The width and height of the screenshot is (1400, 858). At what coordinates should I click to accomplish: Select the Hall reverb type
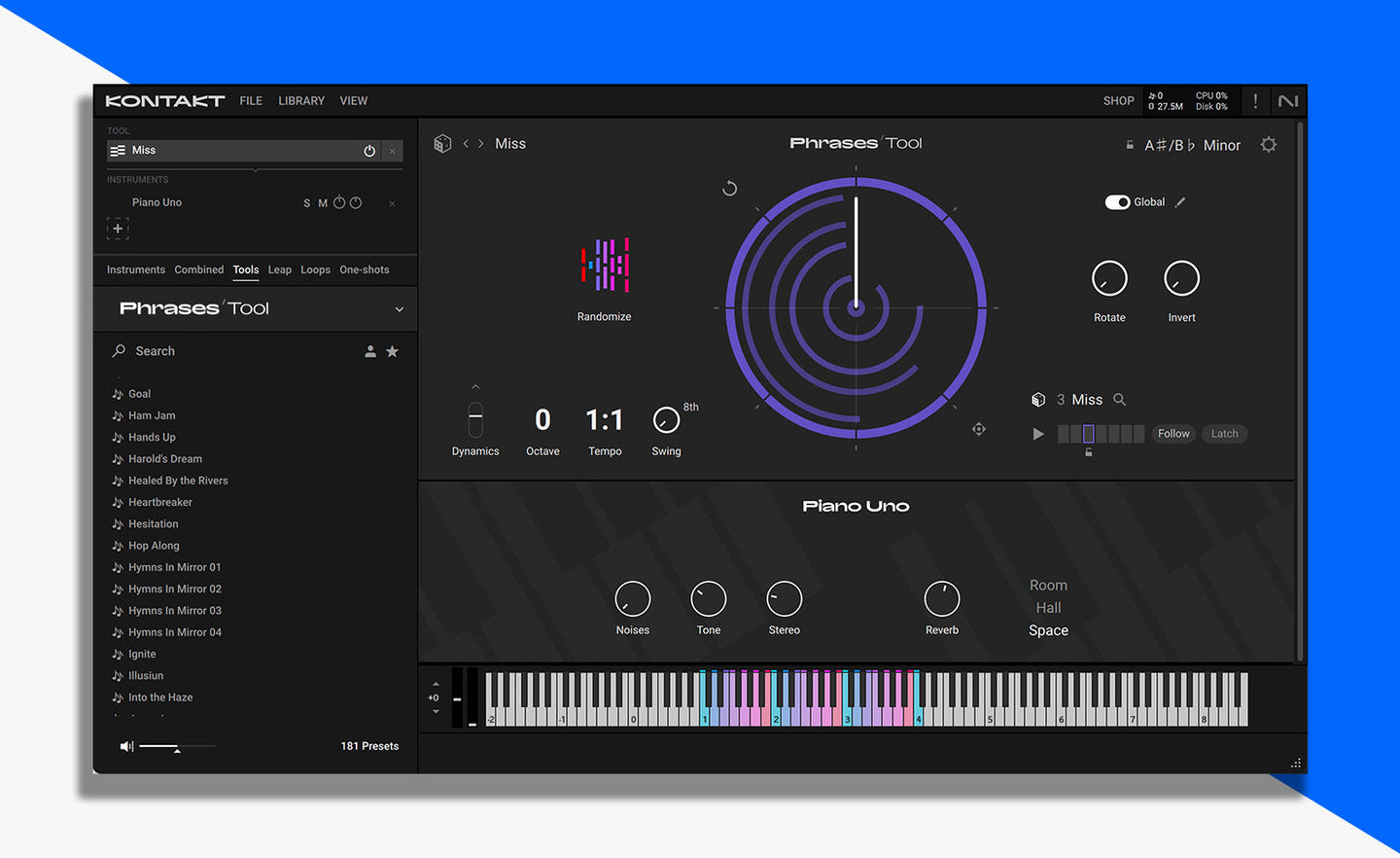(x=1048, y=608)
